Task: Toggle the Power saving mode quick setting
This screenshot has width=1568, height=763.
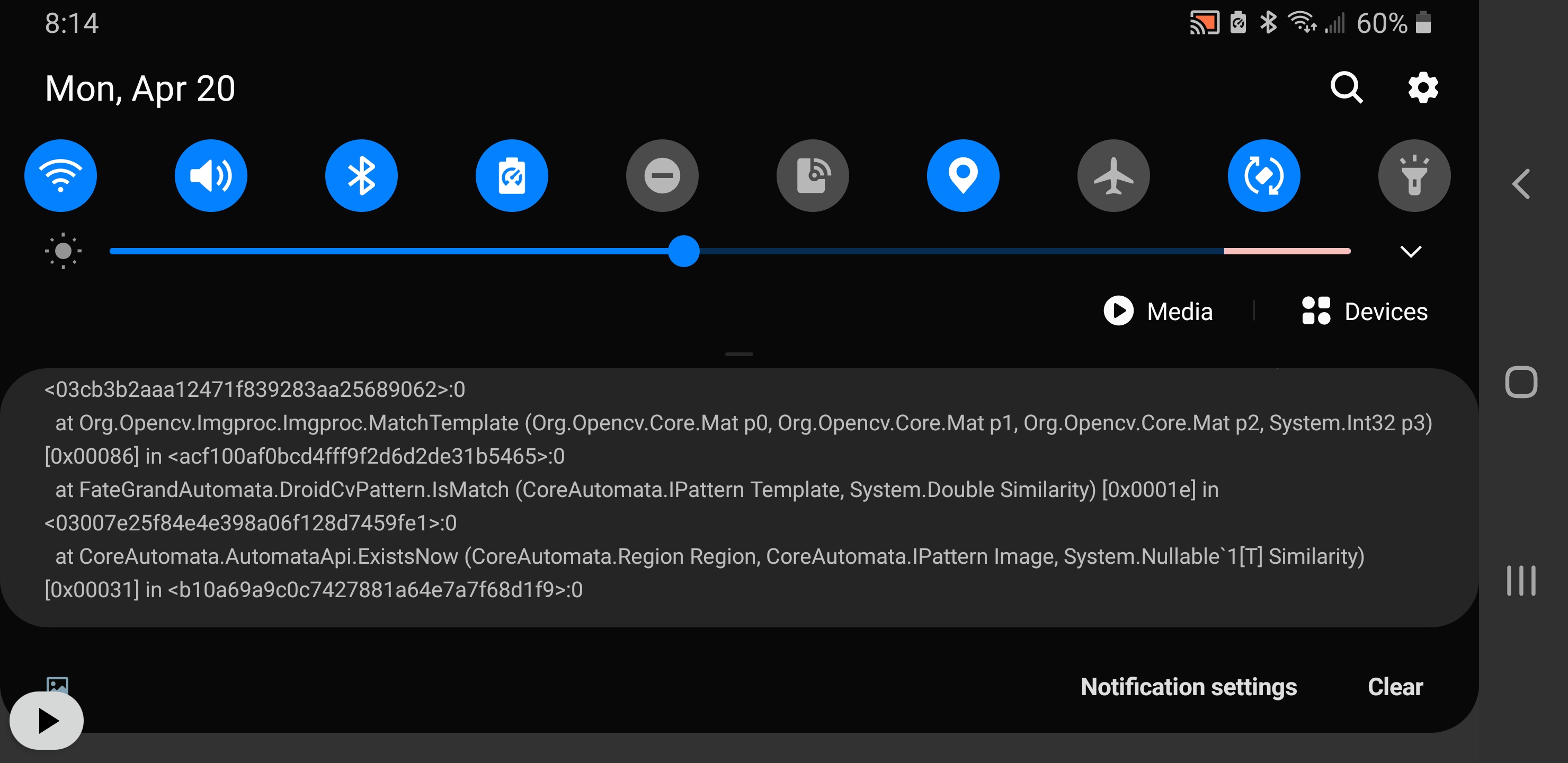Action: click(x=511, y=175)
